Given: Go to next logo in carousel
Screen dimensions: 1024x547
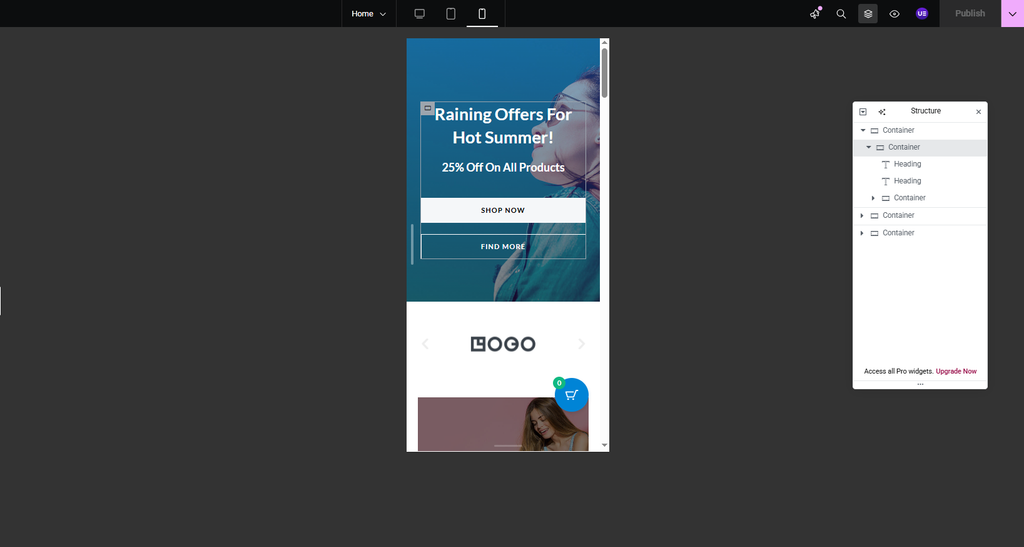Looking at the screenshot, I should 581,344.
